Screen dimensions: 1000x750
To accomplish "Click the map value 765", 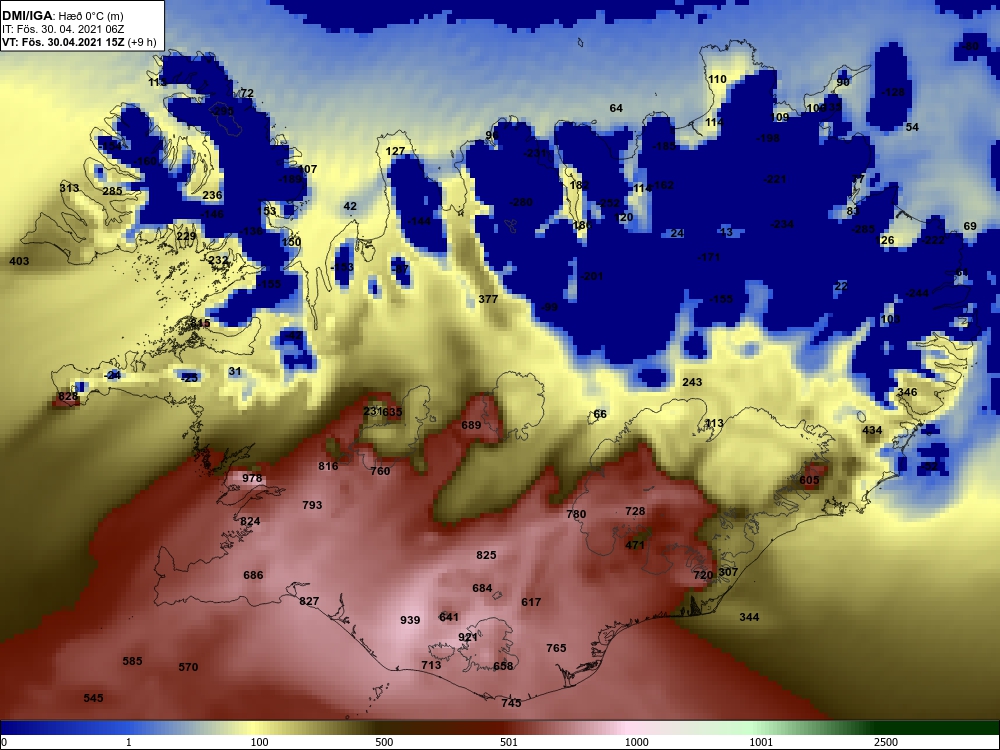I will pos(556,648).
